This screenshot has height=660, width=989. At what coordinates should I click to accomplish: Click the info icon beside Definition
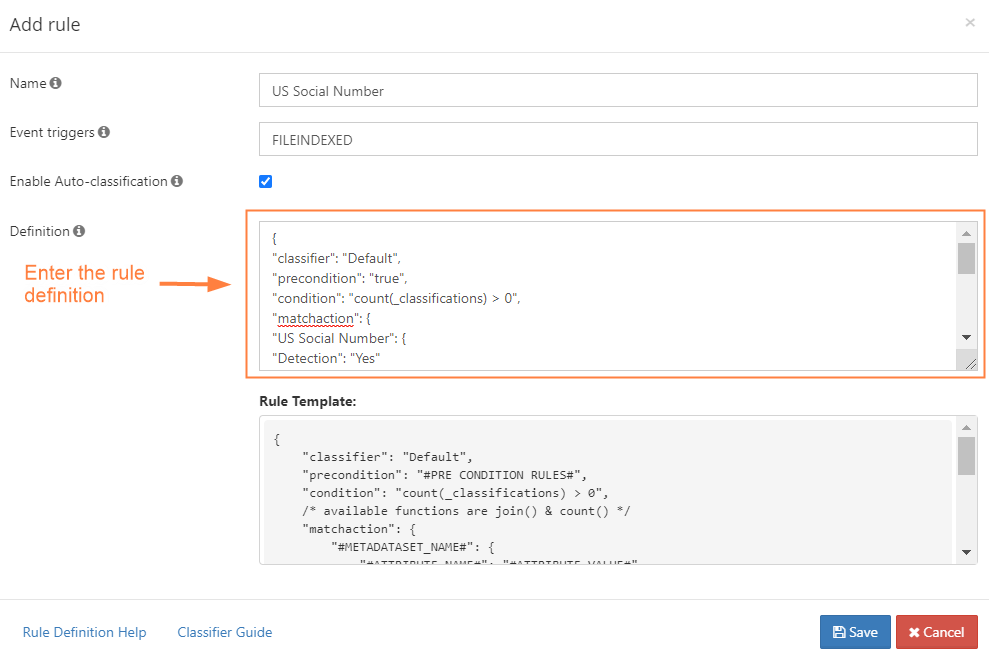(79, 231)
